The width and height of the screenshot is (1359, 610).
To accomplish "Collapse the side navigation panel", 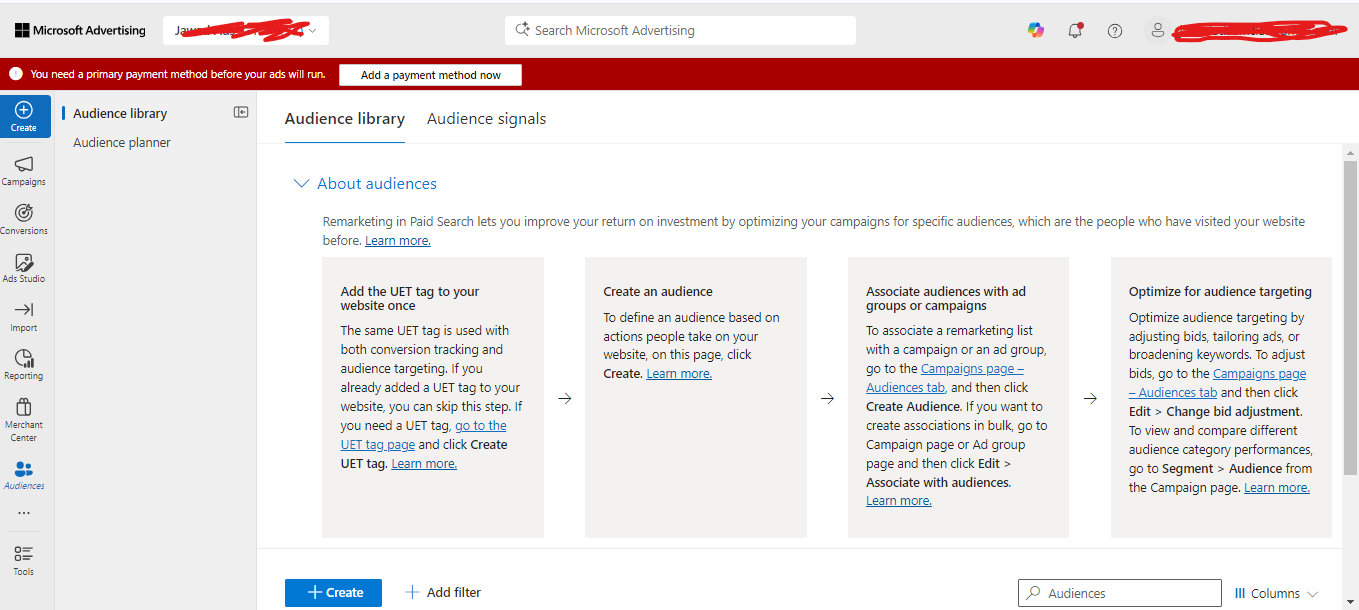I will tap(241, 113).
